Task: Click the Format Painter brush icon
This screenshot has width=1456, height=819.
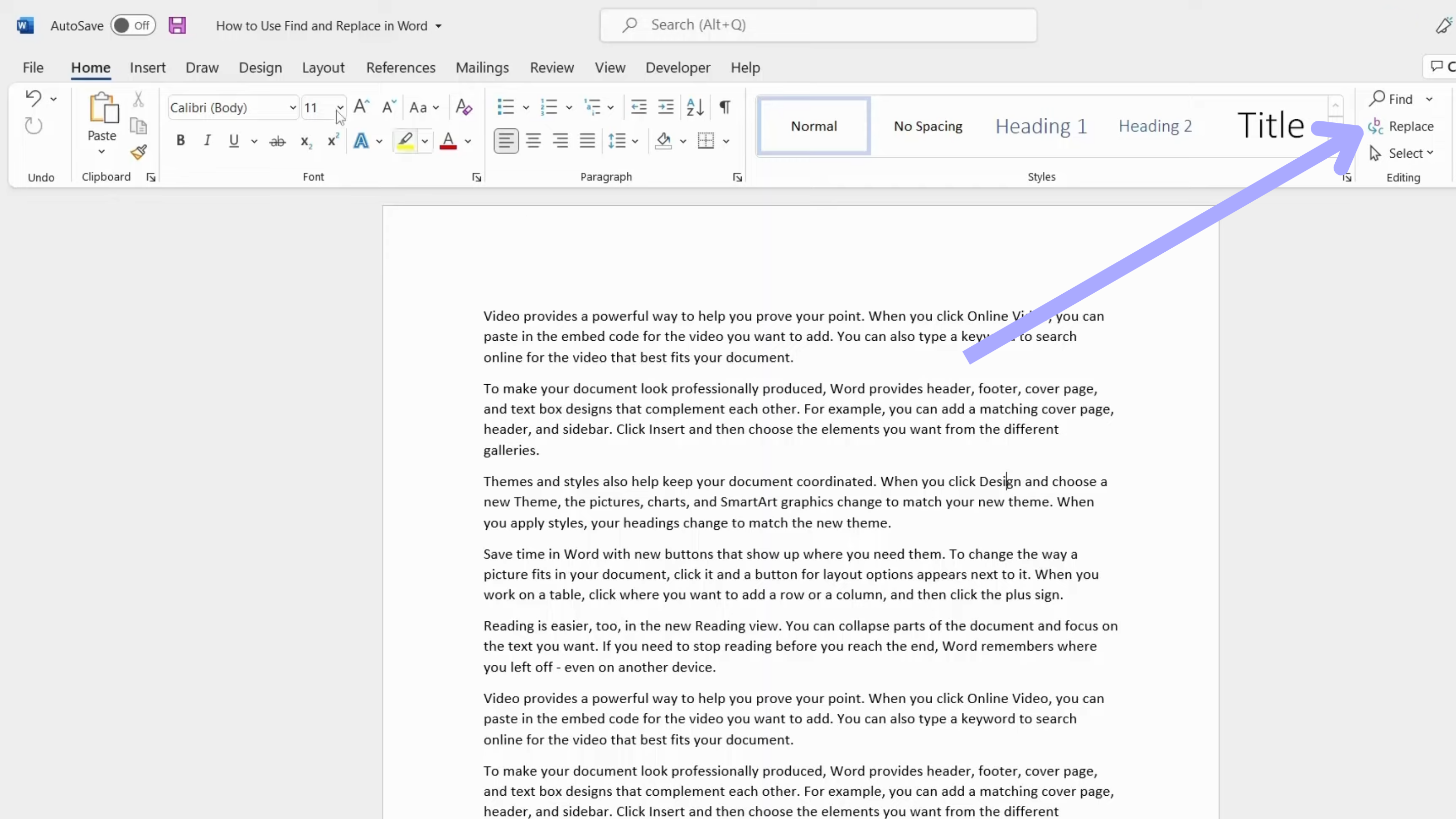Action: pyautogui.click(x=139, y=153)
